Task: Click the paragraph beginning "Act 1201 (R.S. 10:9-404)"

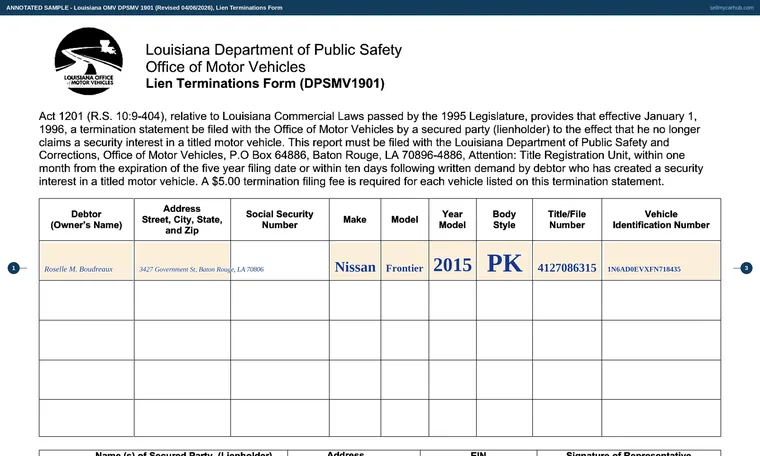Action: (x=371, y=149)
